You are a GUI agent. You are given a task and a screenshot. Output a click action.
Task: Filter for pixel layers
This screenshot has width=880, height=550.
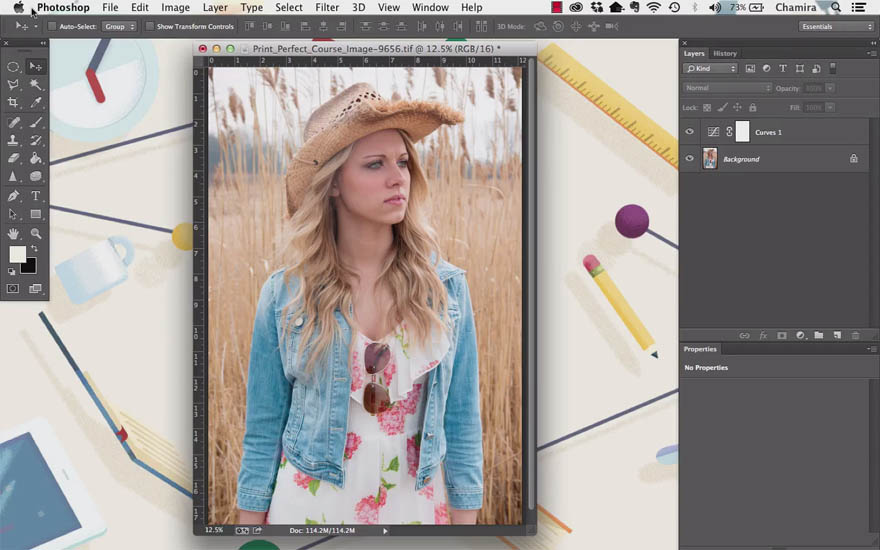pyautogui.click(x=750, y=68)
